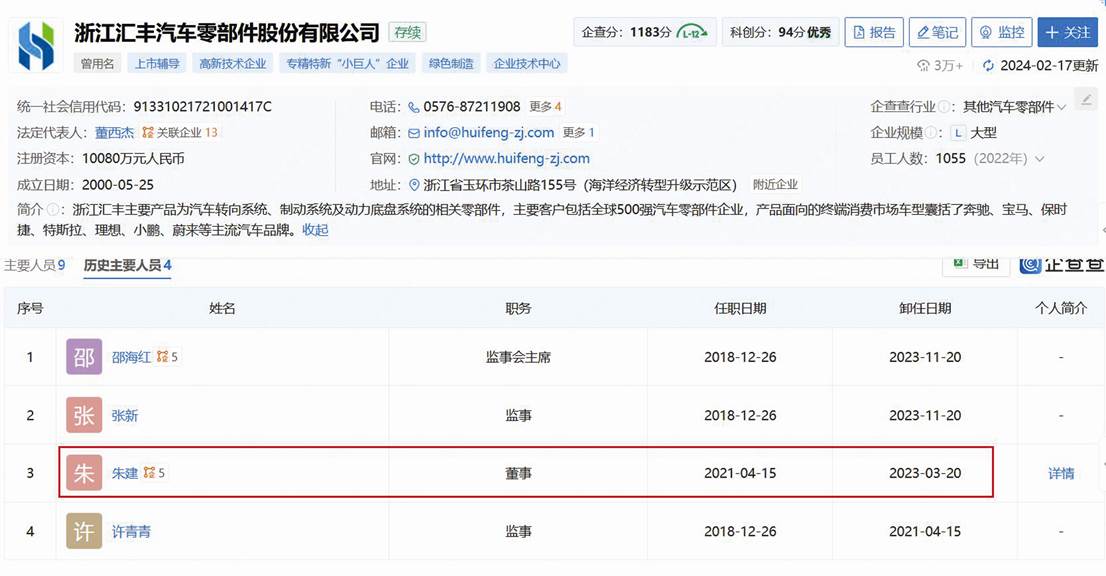Image resolution: width=1106 pixels, height=576 pixels.
Task: Click the refresh icon beside 2024-02-17更新
Action: (x=988, y=65)
